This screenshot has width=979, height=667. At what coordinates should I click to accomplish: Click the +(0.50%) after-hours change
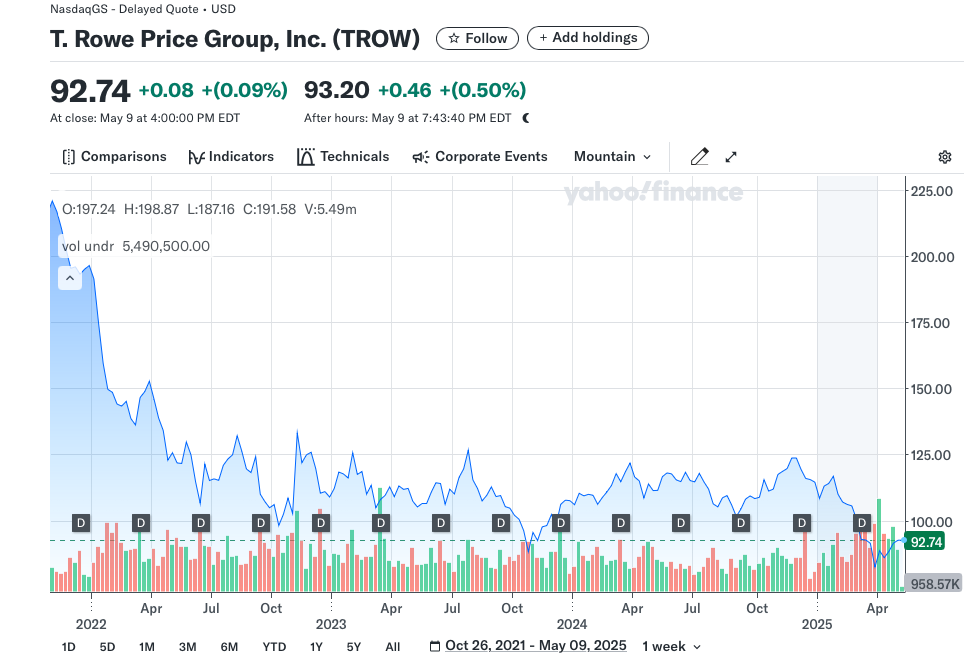pos(483,91)
